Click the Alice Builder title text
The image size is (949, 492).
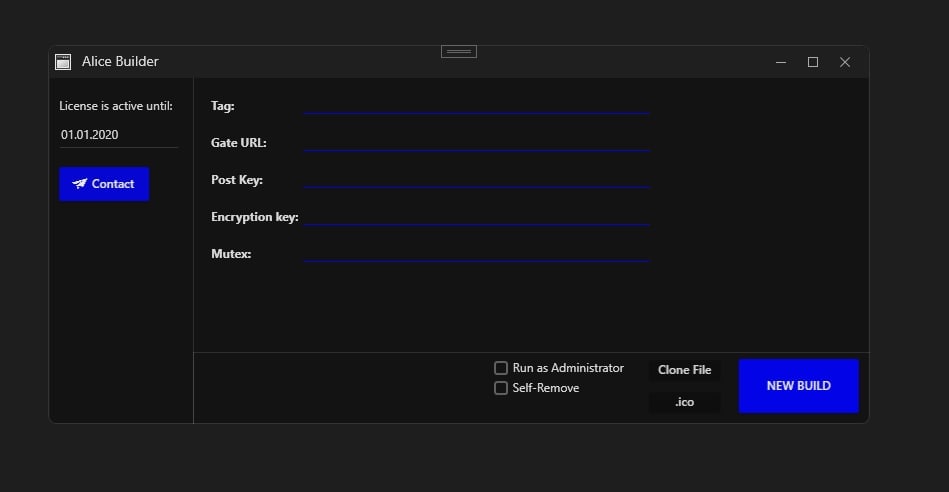(x=120, y=62)
